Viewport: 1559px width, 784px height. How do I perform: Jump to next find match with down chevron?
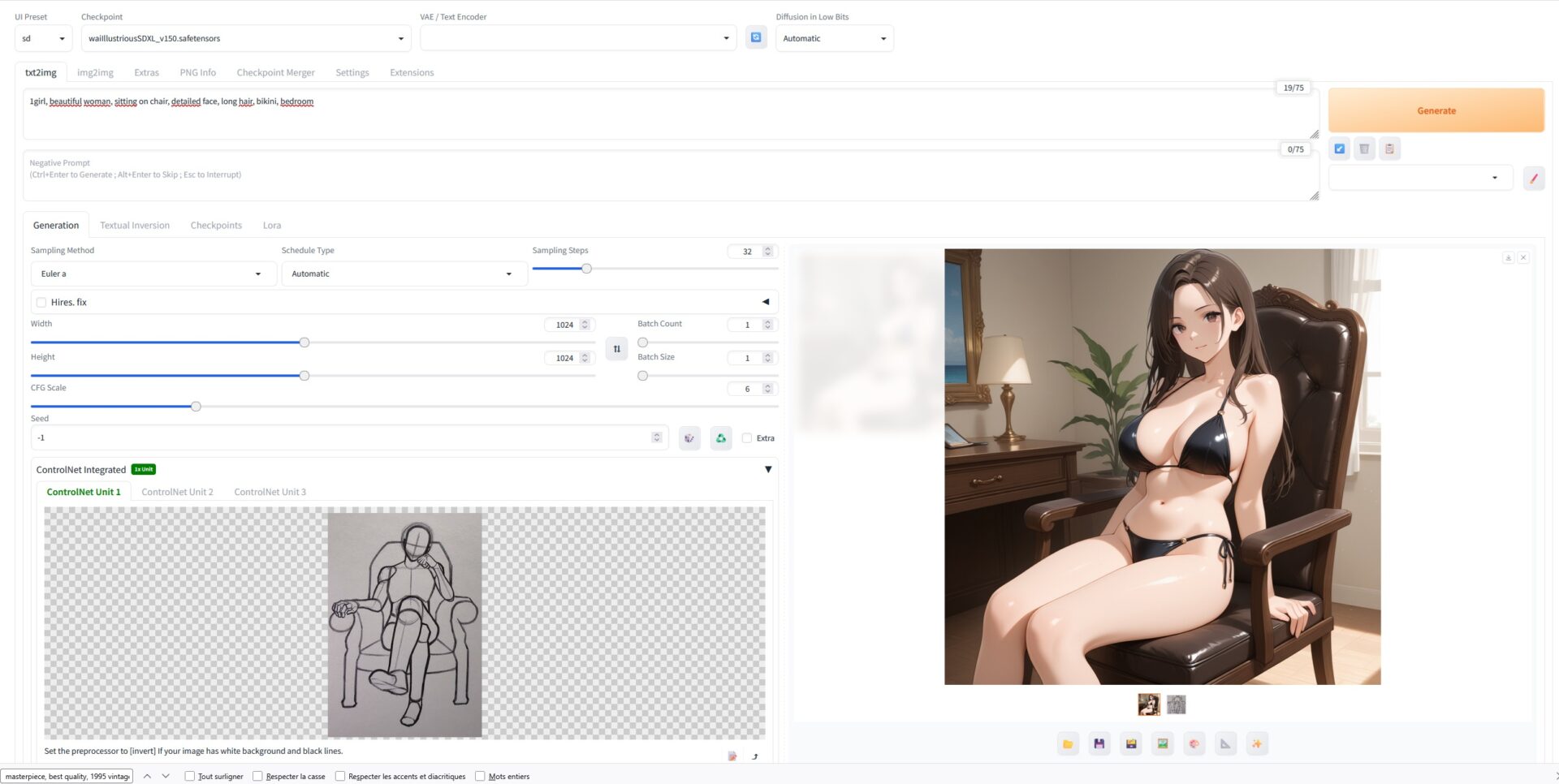click(166, 776)
